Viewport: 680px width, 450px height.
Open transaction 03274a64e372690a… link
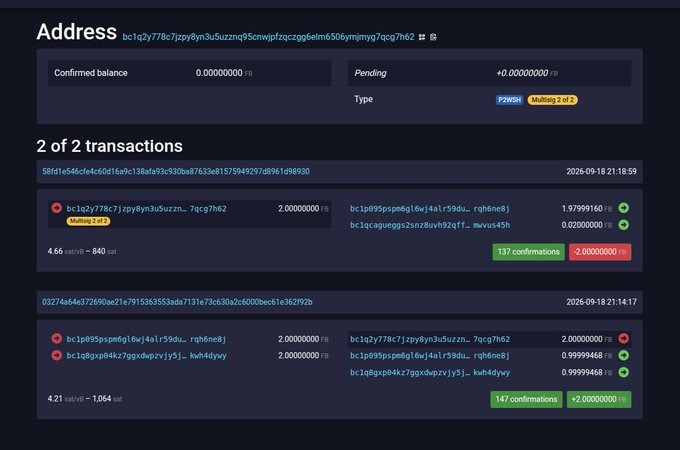(x=177, y=302)
